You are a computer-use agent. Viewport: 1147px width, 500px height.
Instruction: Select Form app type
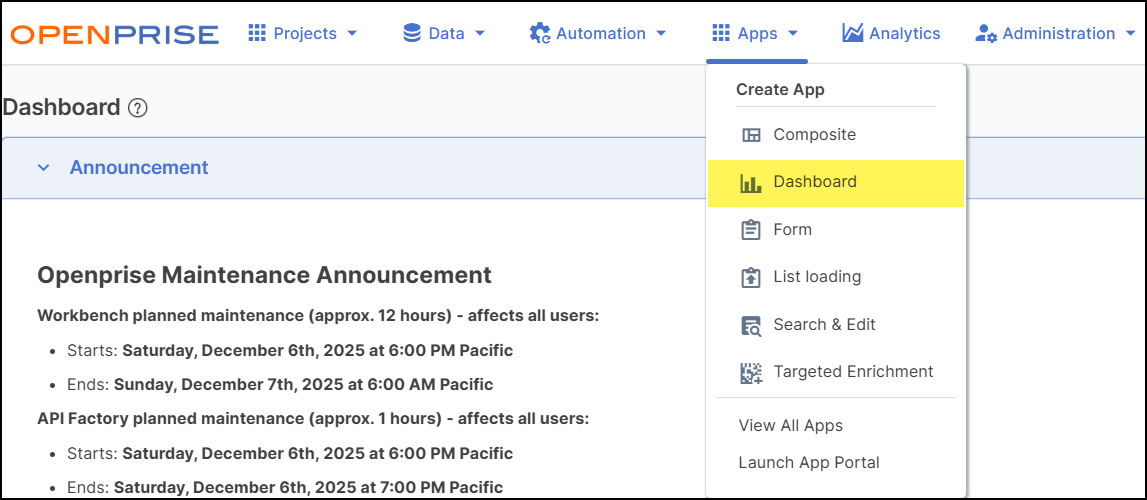(835, 230)
